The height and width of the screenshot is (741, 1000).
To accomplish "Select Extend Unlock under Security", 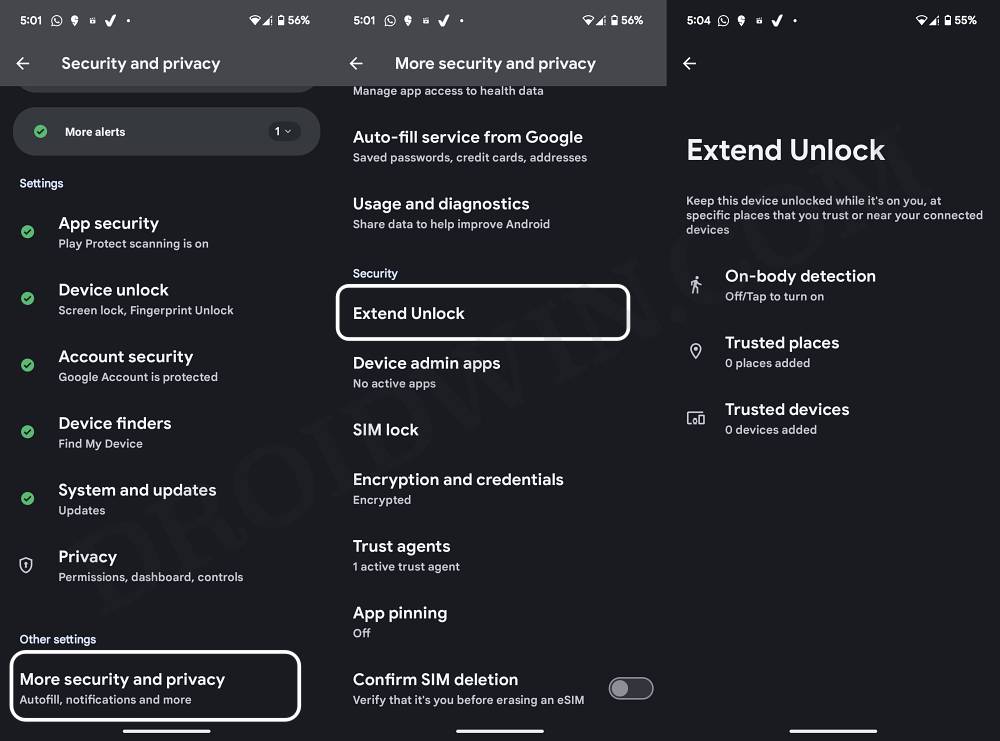I will 408,313.
